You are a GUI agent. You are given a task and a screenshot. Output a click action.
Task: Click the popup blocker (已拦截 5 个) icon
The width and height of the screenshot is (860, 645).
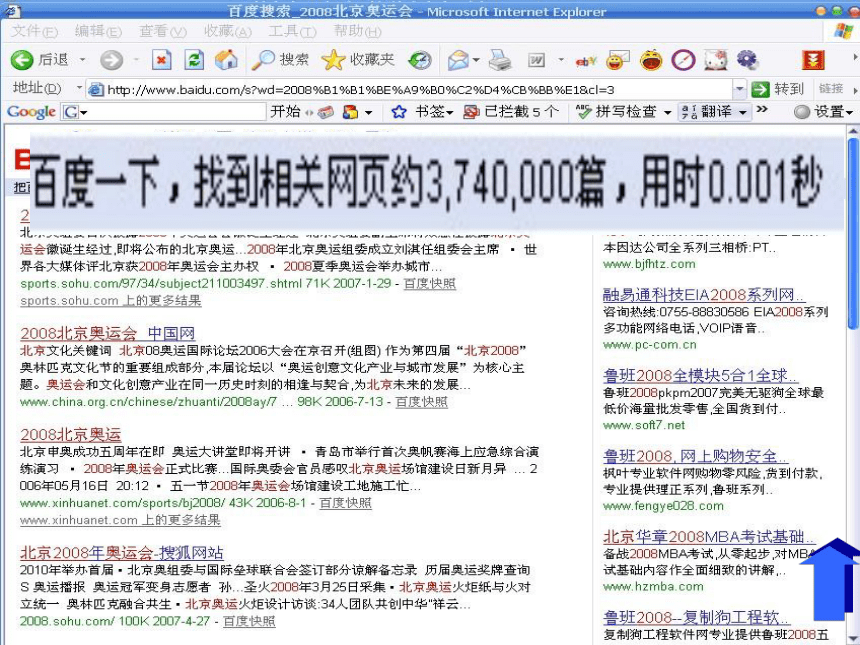coord(471,112)
